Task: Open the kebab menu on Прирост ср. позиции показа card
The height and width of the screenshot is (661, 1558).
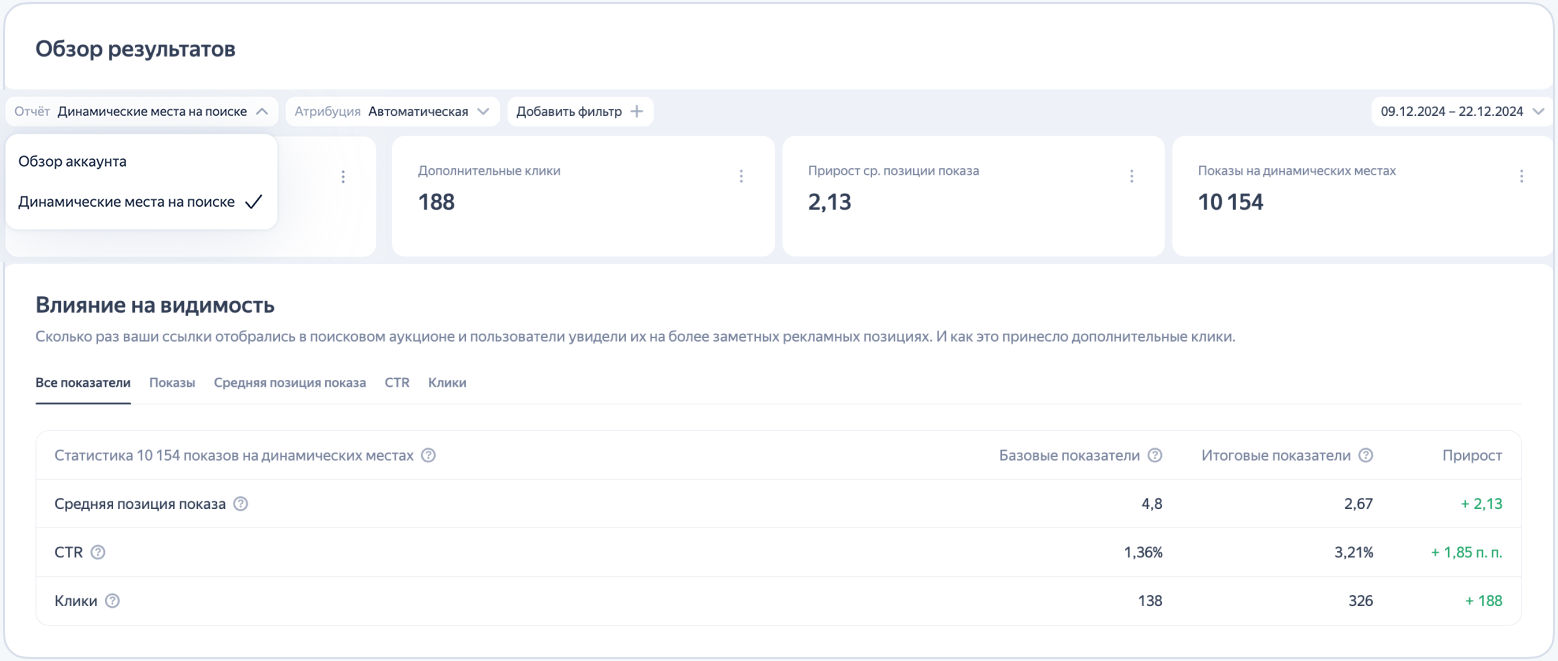Action: point(1131,176)
